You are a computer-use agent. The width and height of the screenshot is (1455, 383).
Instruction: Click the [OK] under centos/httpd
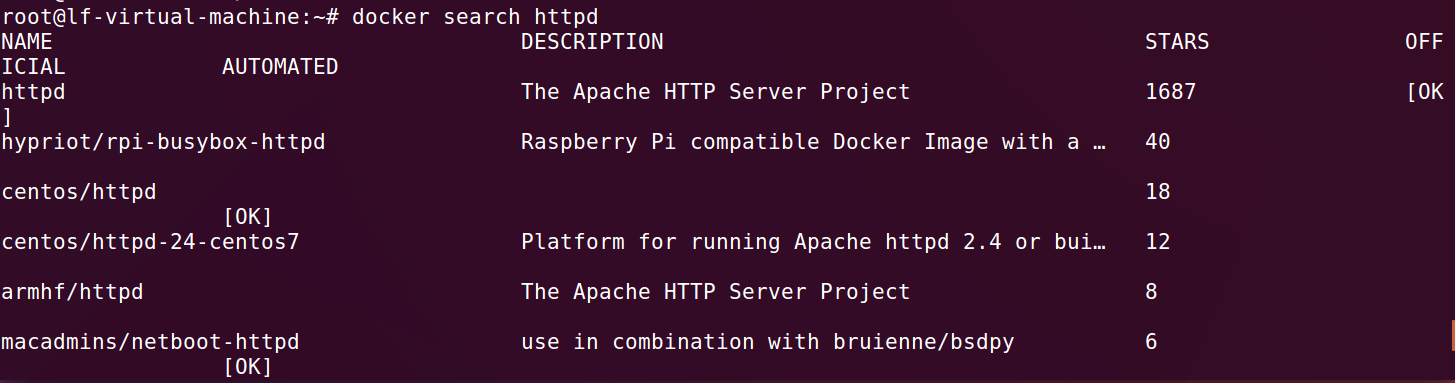(x=247, y=217)
